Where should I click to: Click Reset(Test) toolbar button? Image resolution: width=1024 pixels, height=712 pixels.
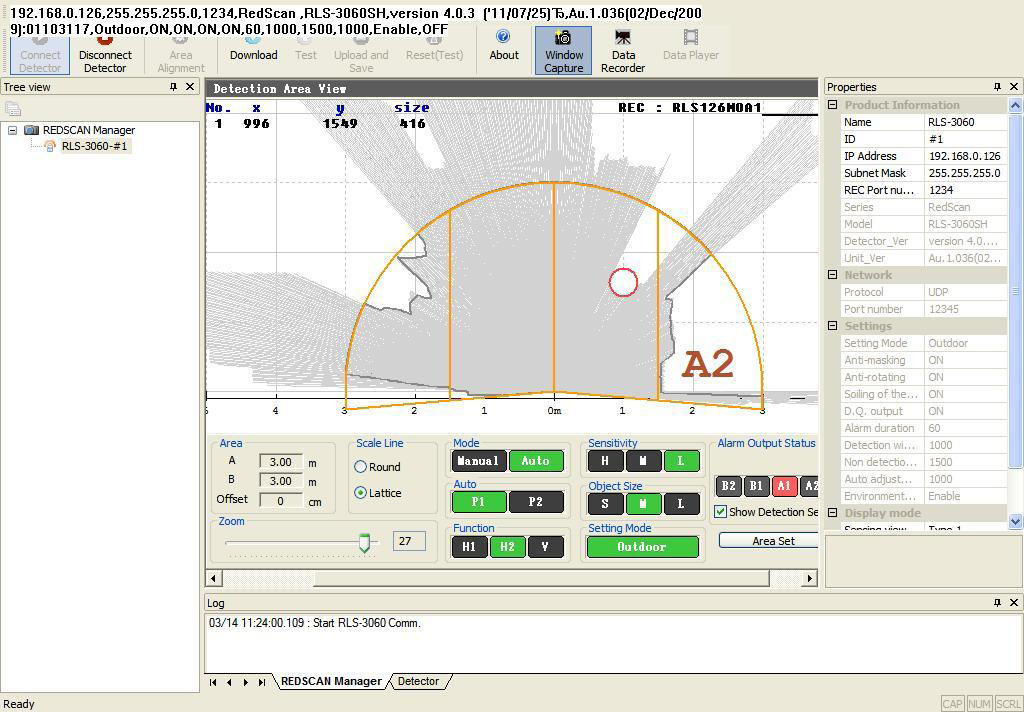click(434, 49)
